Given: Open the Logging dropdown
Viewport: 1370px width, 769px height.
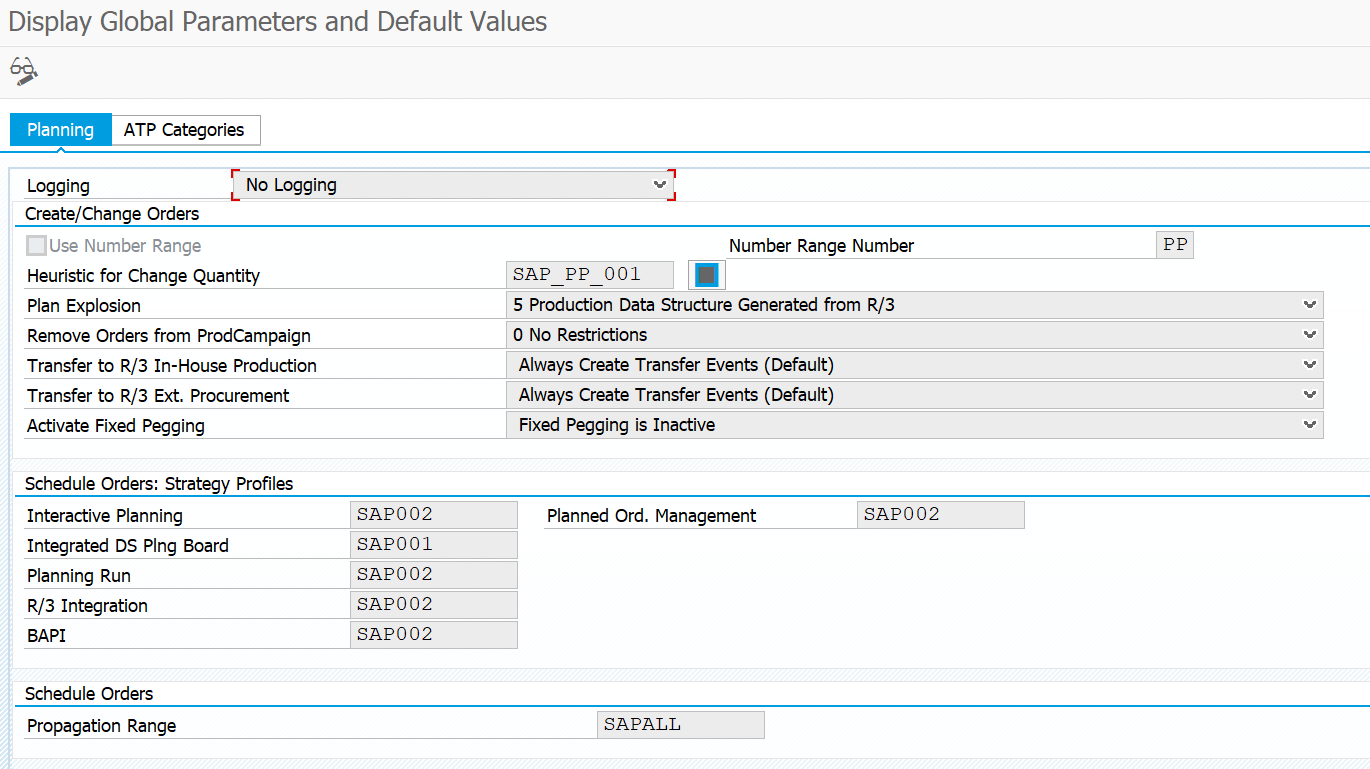Looking at the screenshot, I should (x=454, y=185).
